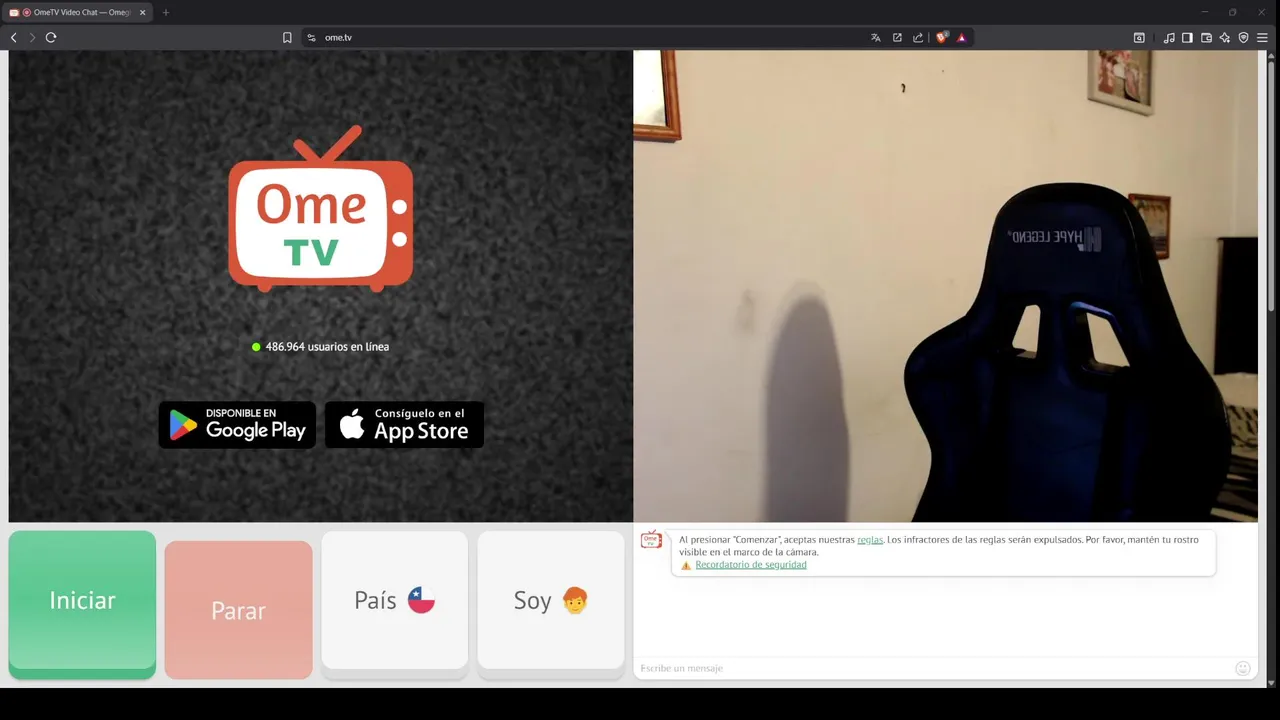Viewport: 1280px width, 720px height.
Task: Click the OmeTV avatar icon in chat
Action: (651, 540)
